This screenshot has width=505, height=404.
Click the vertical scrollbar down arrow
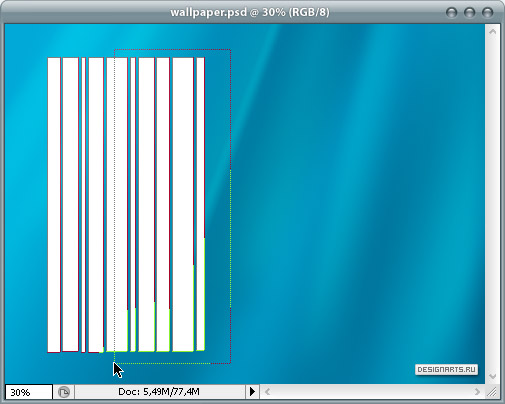point(493,376)
